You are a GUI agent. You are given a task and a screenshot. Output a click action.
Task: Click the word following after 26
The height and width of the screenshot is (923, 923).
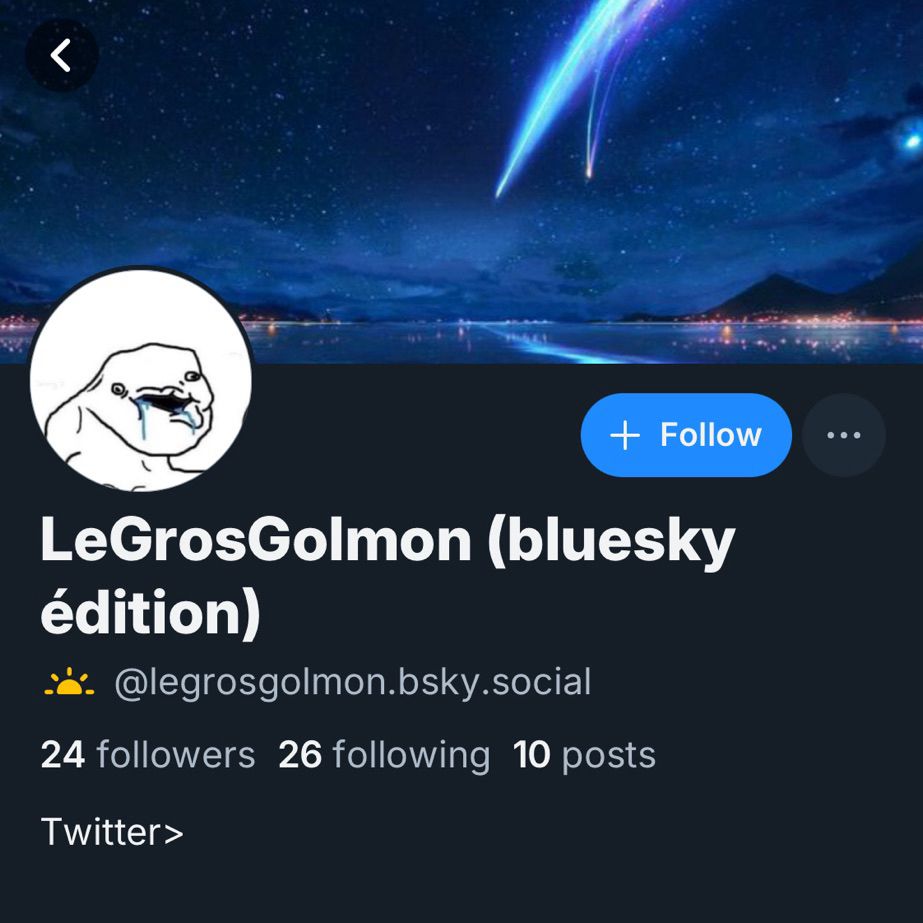[x=411, y=756]
